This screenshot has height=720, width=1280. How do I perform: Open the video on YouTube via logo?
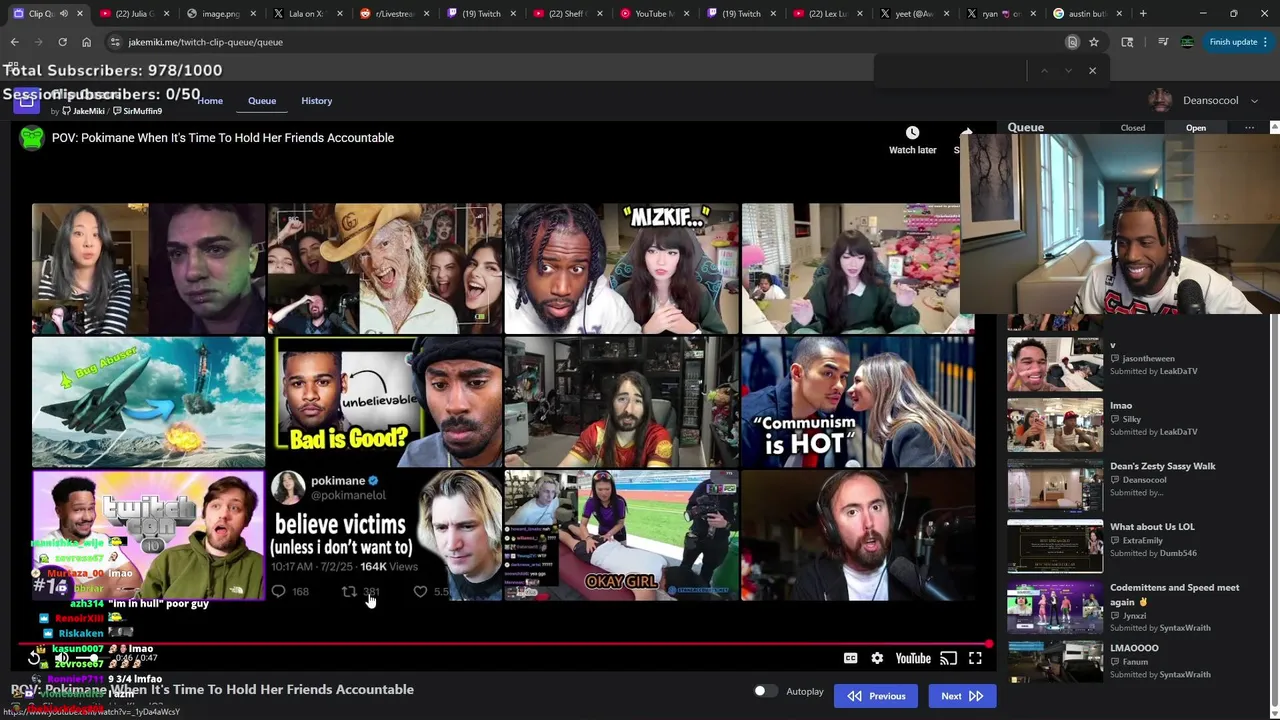[x=913, y=658]
